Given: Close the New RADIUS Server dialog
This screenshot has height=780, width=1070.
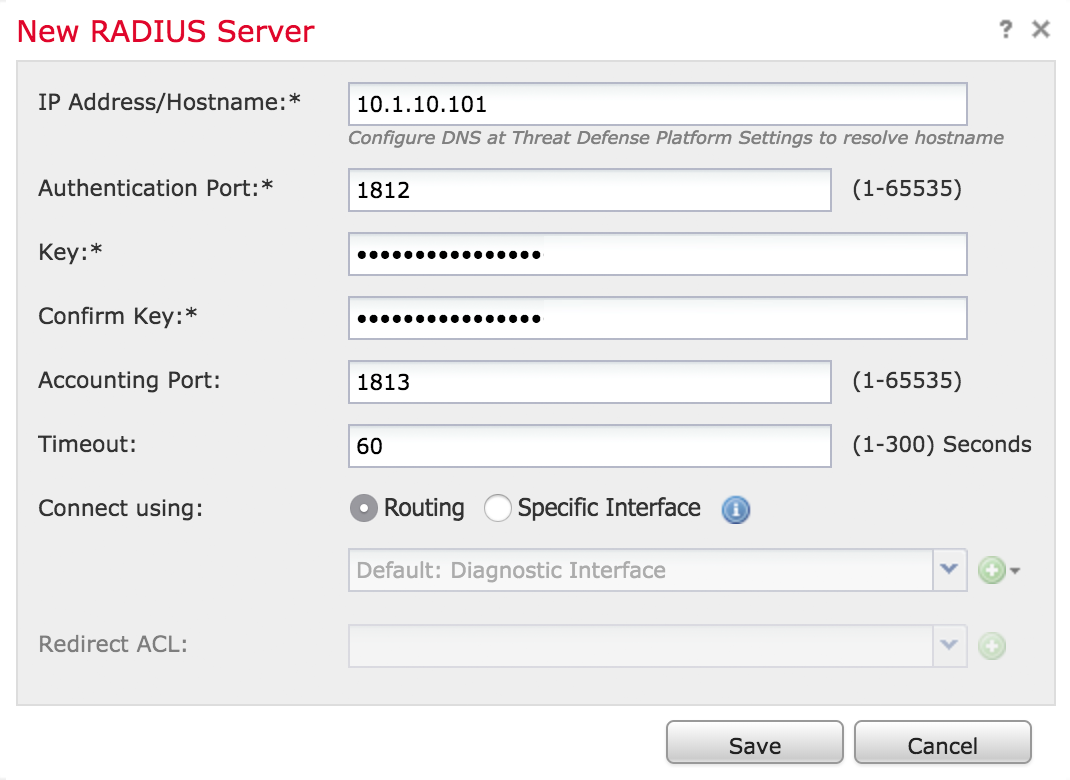Looking at the screenshot, I should tap(1041, 29).
